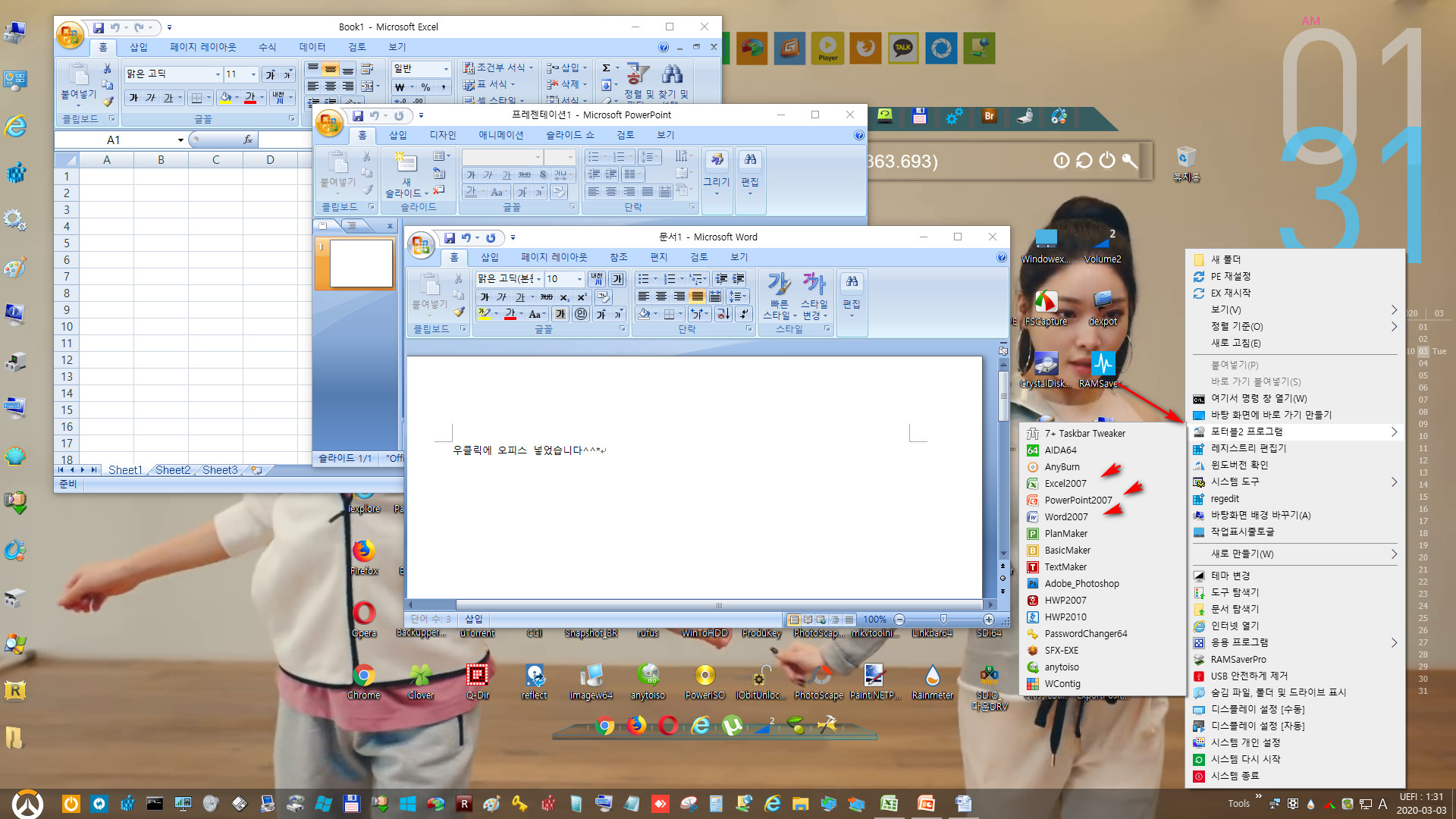
Task: Click the Save icon in Word's quick access toolbar
Action: tap(450, 238)
